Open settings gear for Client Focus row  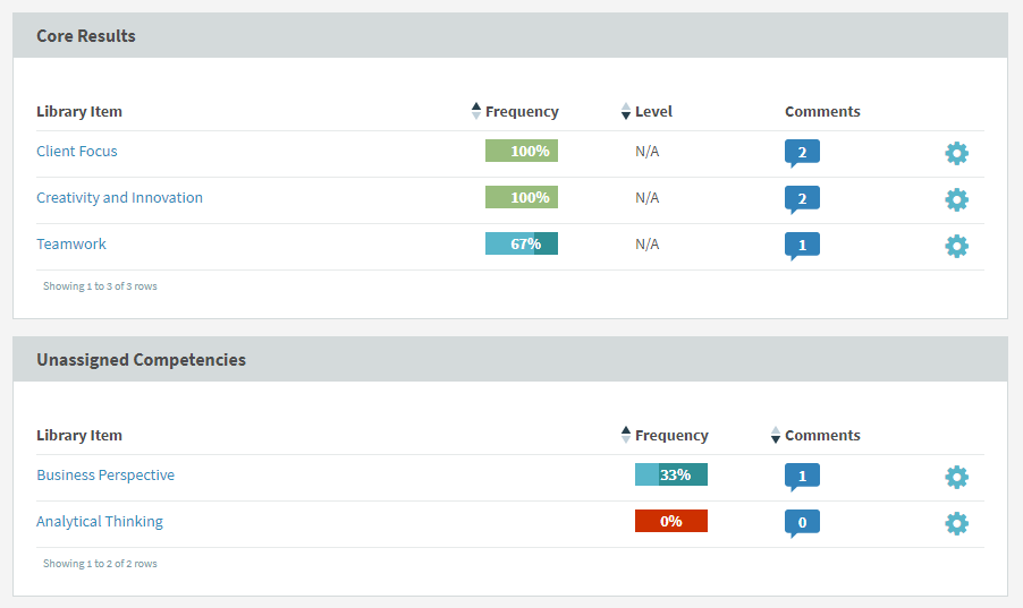[957, 153]
